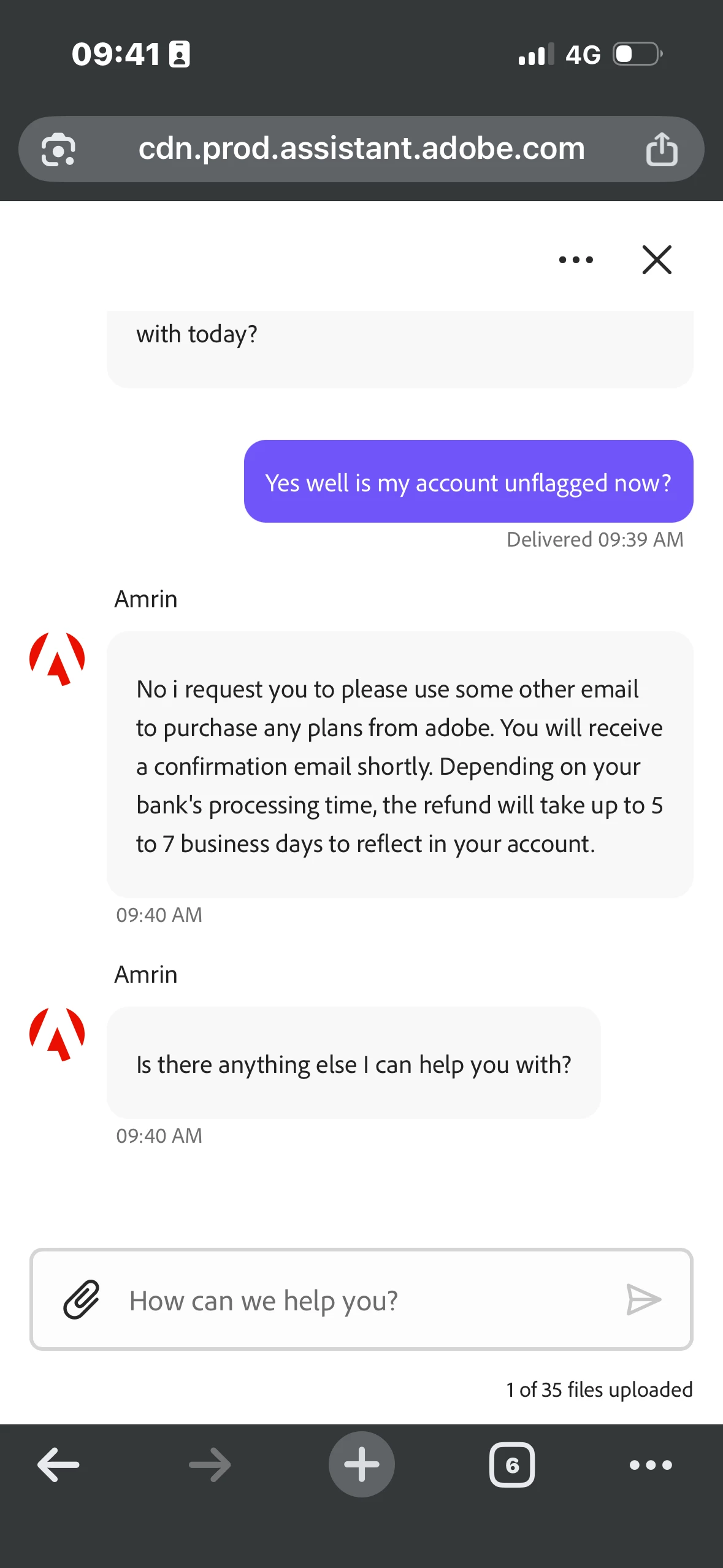This screenshot has width=723, height=1568.
Task: Tap the cdn.prod.assistant.adobe.com address bar
Action: tap(361, 149)
